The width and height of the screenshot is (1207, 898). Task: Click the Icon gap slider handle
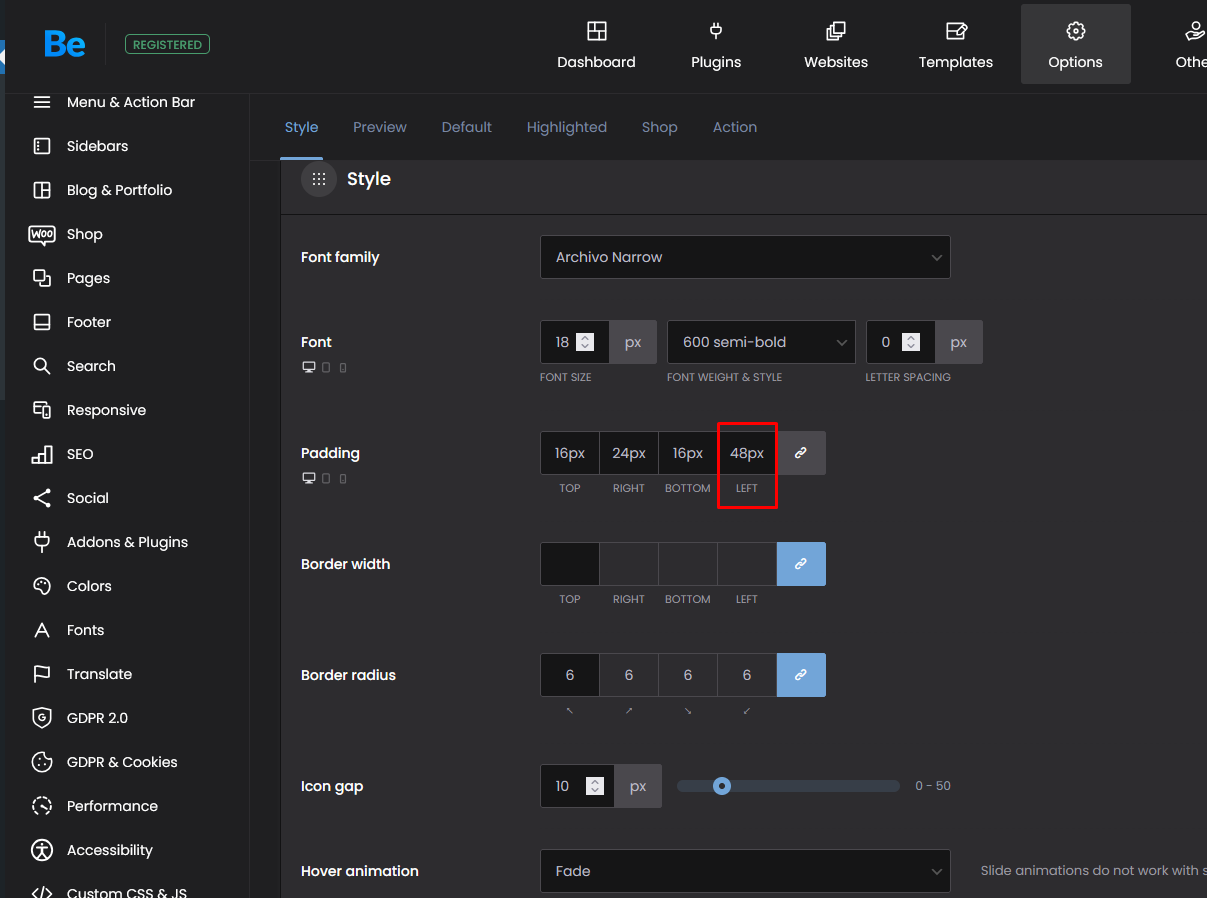[722, 786]
